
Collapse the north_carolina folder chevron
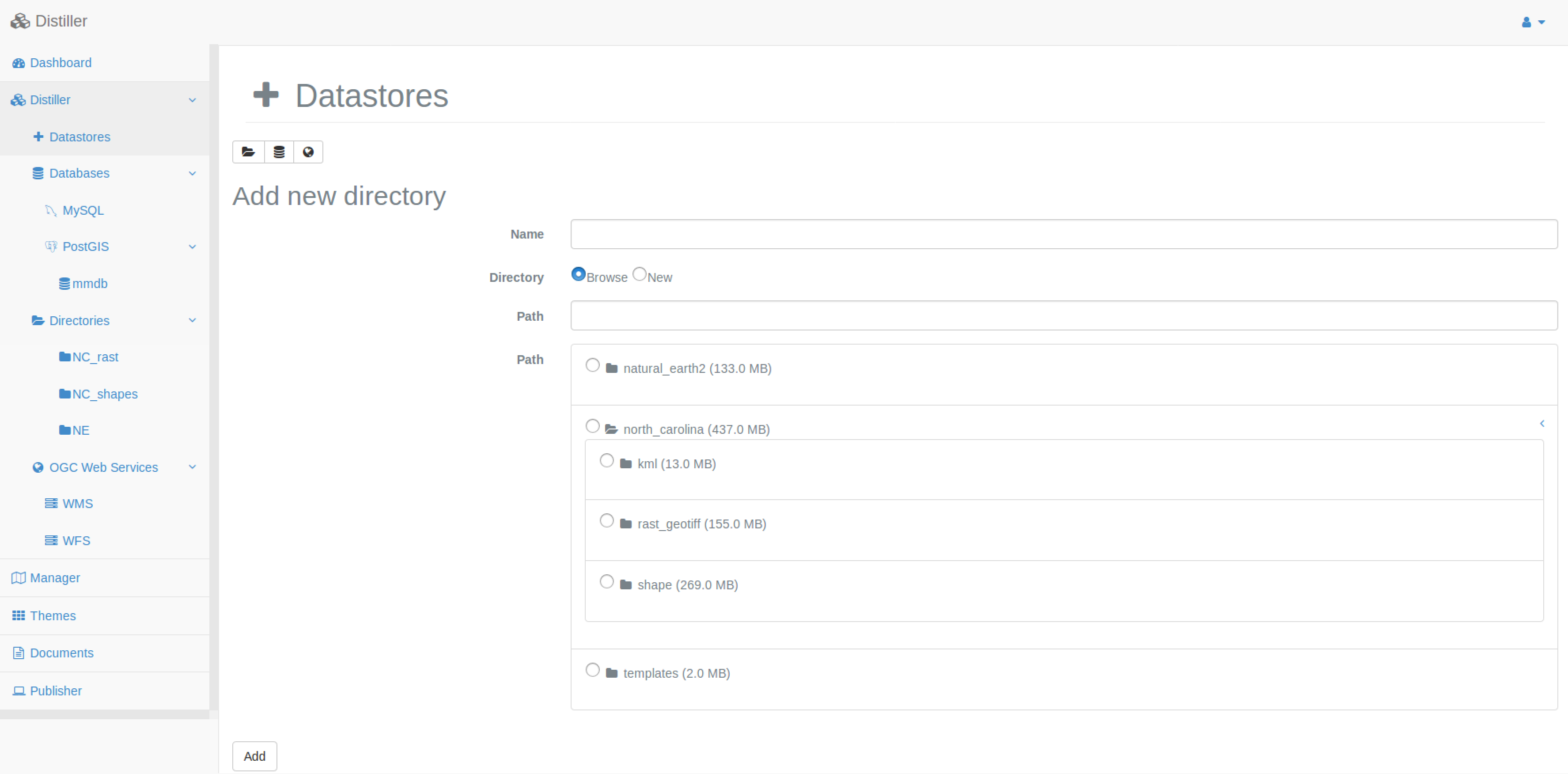(1542, 423)
